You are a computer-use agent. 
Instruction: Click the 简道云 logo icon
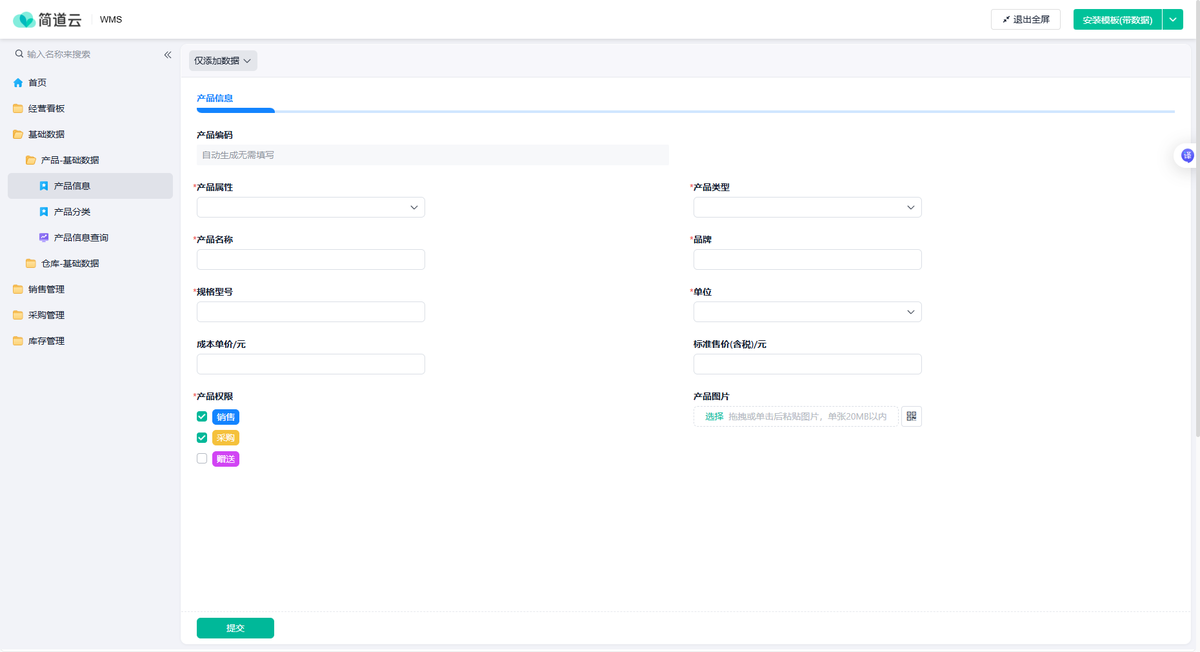[x=25, y=19]
